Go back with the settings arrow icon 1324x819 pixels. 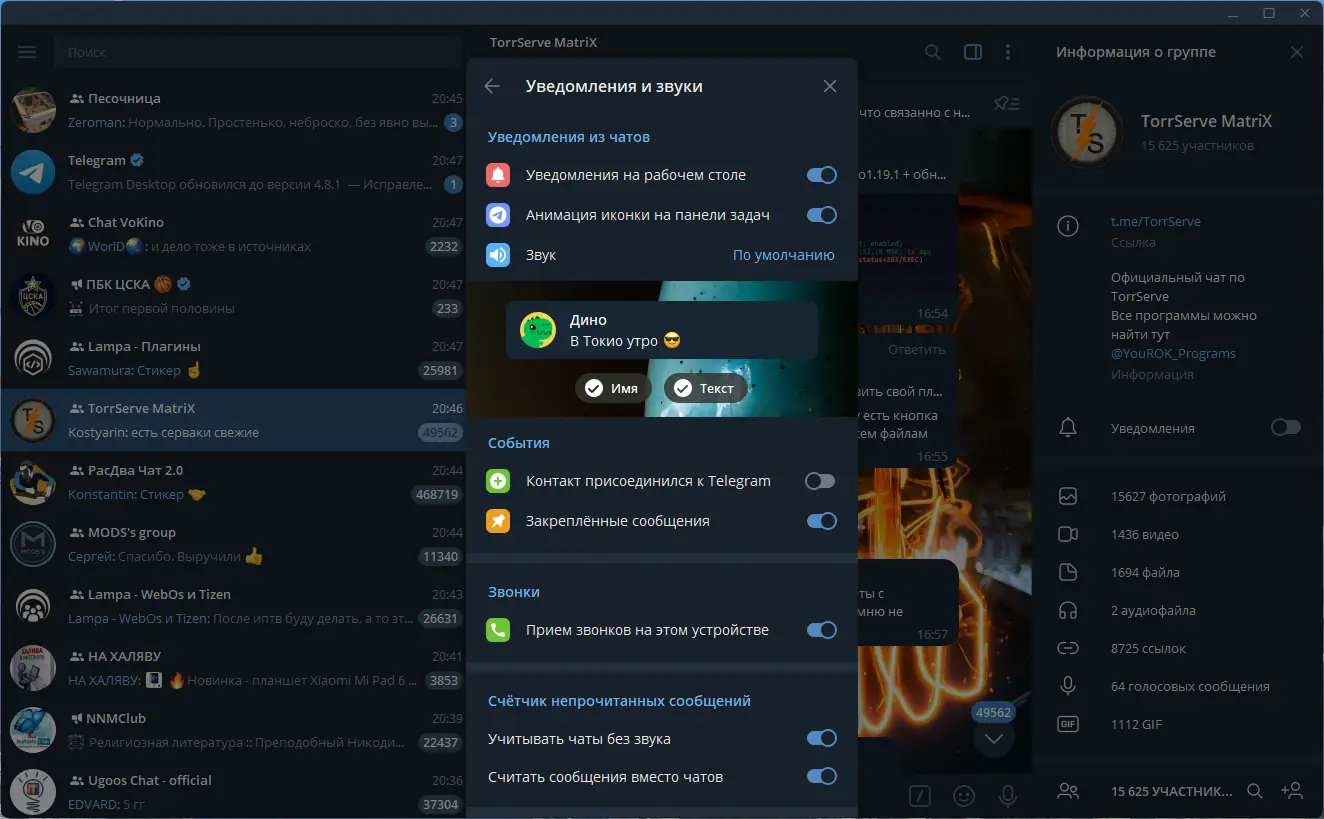click(492, 86)
